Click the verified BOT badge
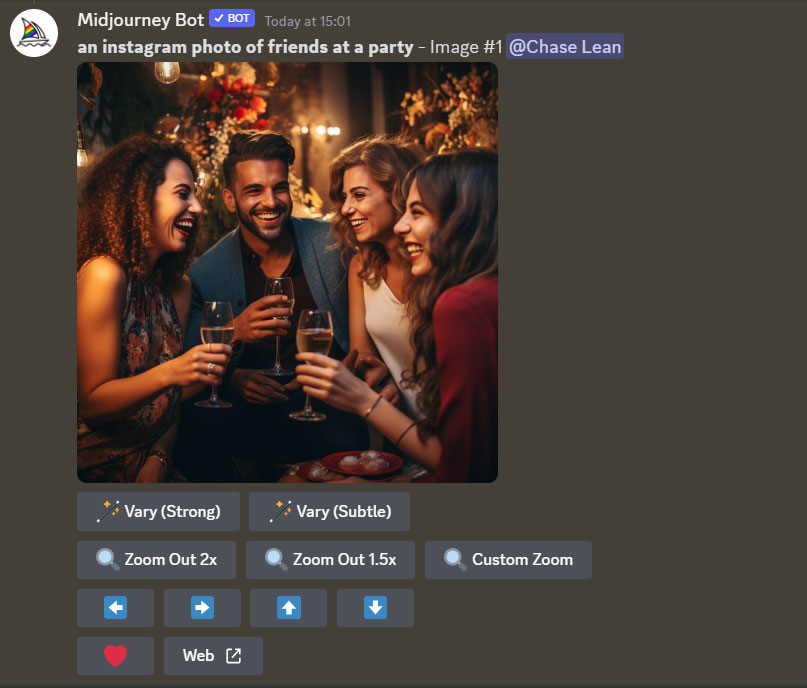The height and width of the screenshot is (688, 807). point(232,19)
